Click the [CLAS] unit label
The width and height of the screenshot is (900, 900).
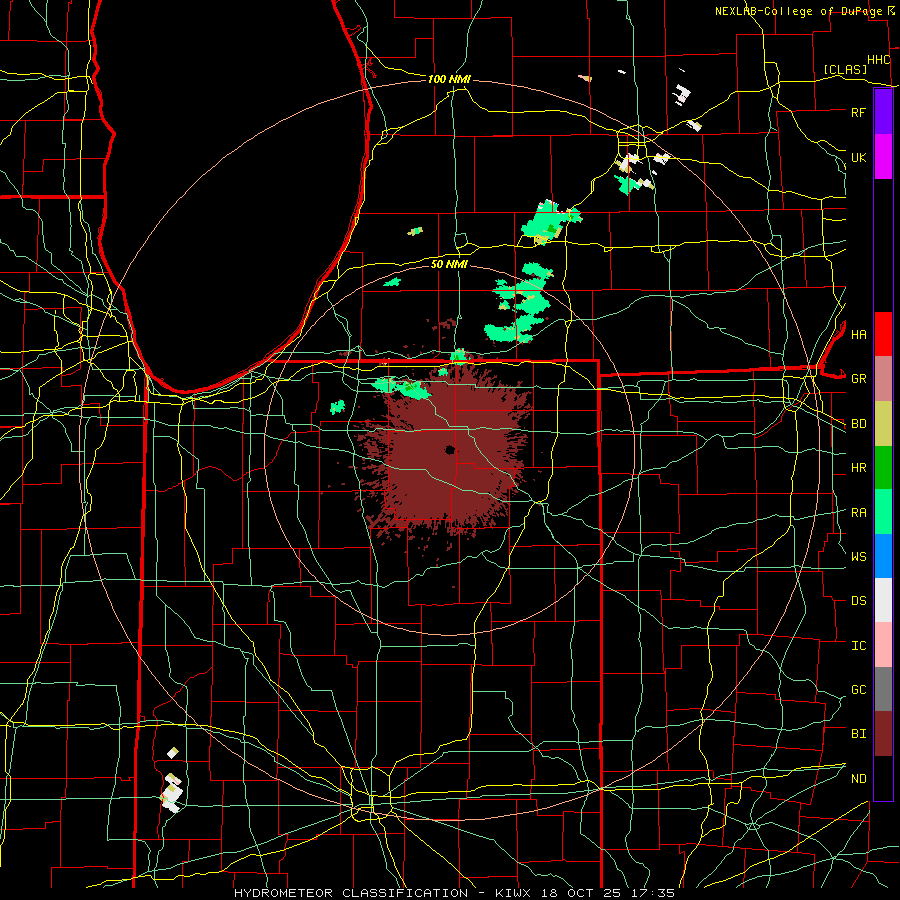[845, 69]
